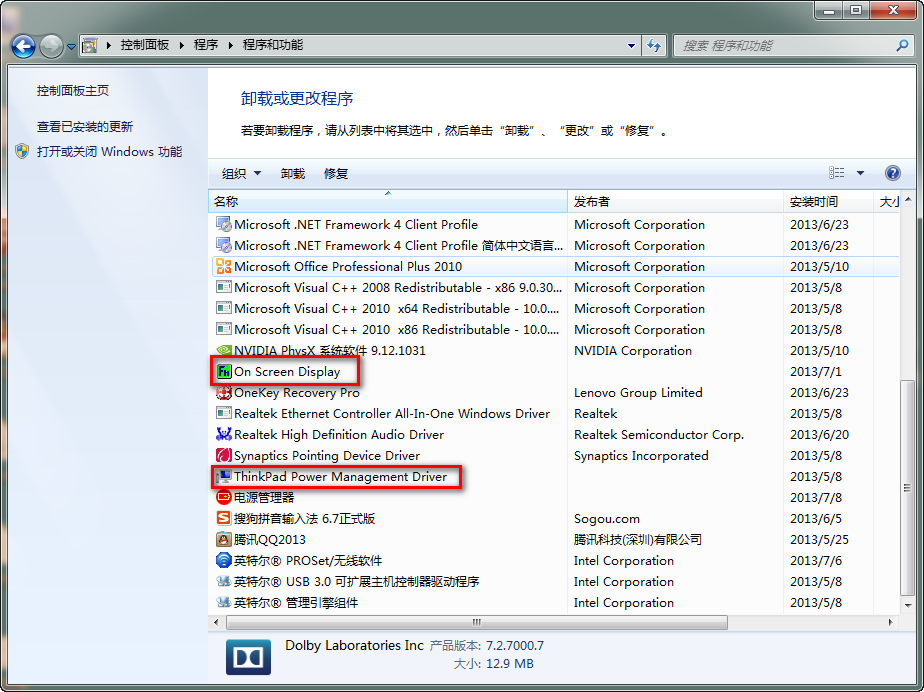Click the 卸载 toolbar button
The width and height of the screenshot is (924, 692).
pos(293,173)
